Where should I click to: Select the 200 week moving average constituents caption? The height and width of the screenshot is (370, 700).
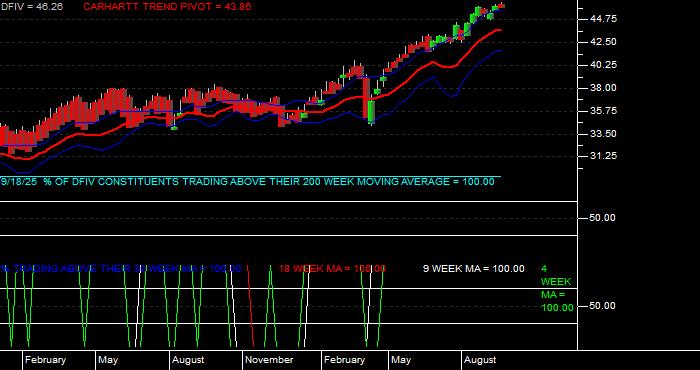(247, 182)
